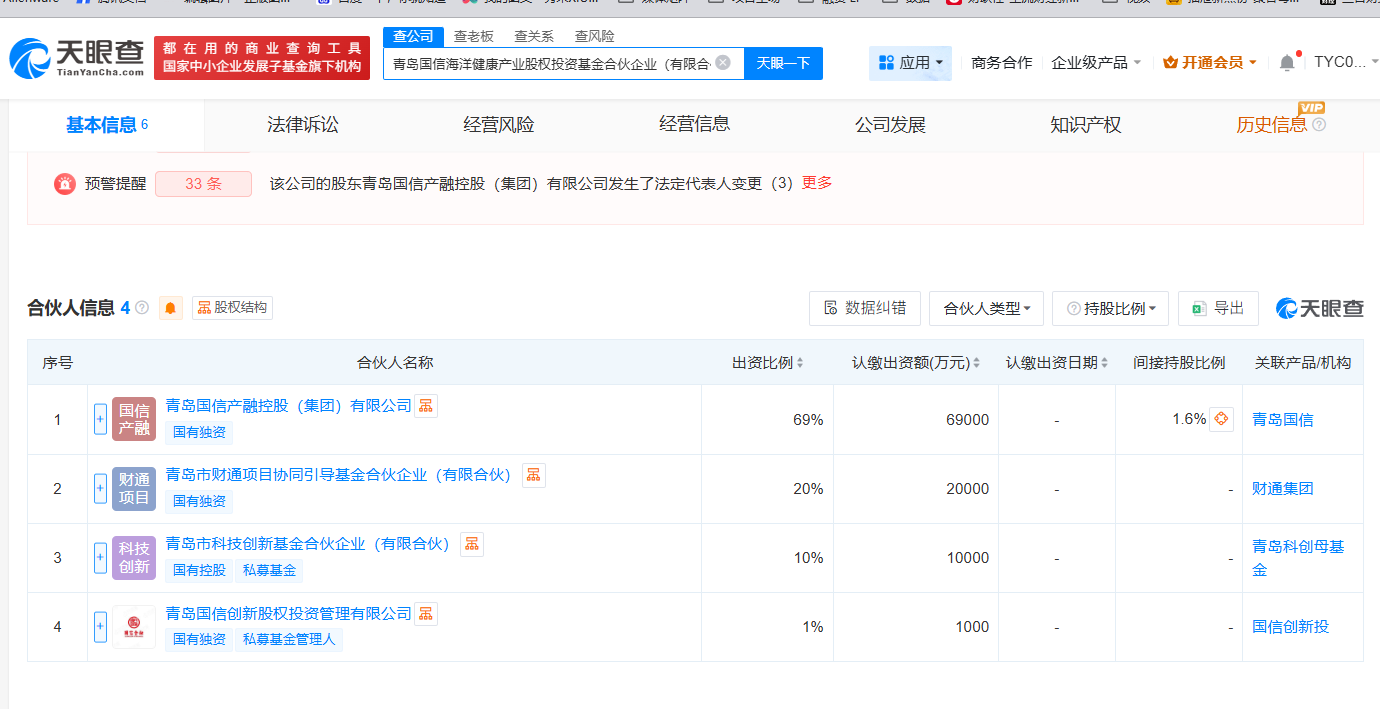Expand row 3 科技创新 partner plus button
The width and height of the screenshot is (1380, 709).
[x=100, y=557]
